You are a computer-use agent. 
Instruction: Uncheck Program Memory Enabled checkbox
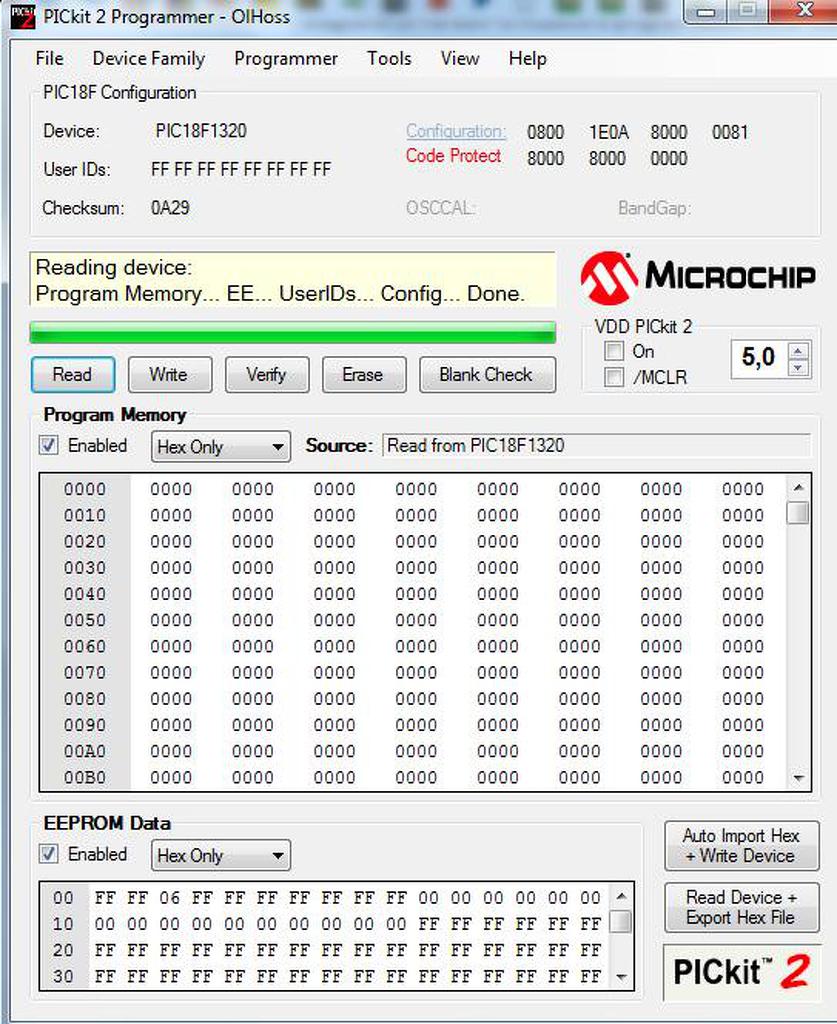48,445
